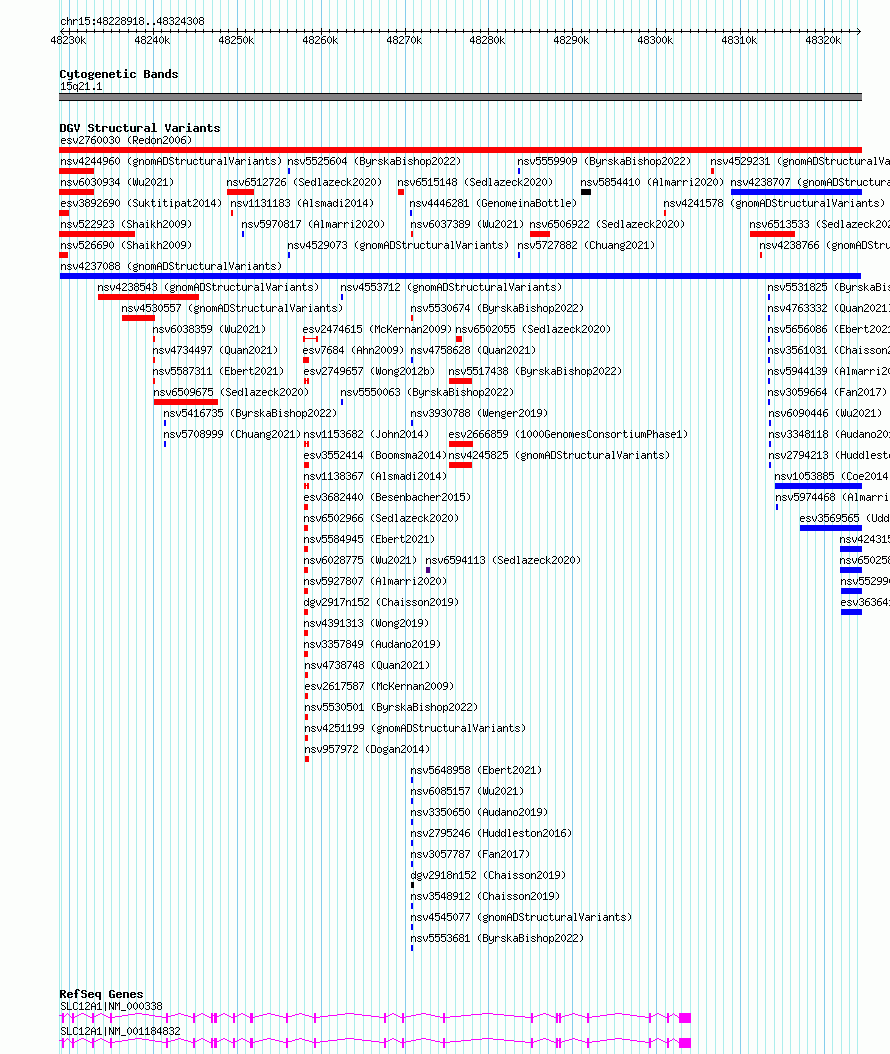Open nsv5553681 (ByrskaBishop2022) variant

(x=497, y=938)
